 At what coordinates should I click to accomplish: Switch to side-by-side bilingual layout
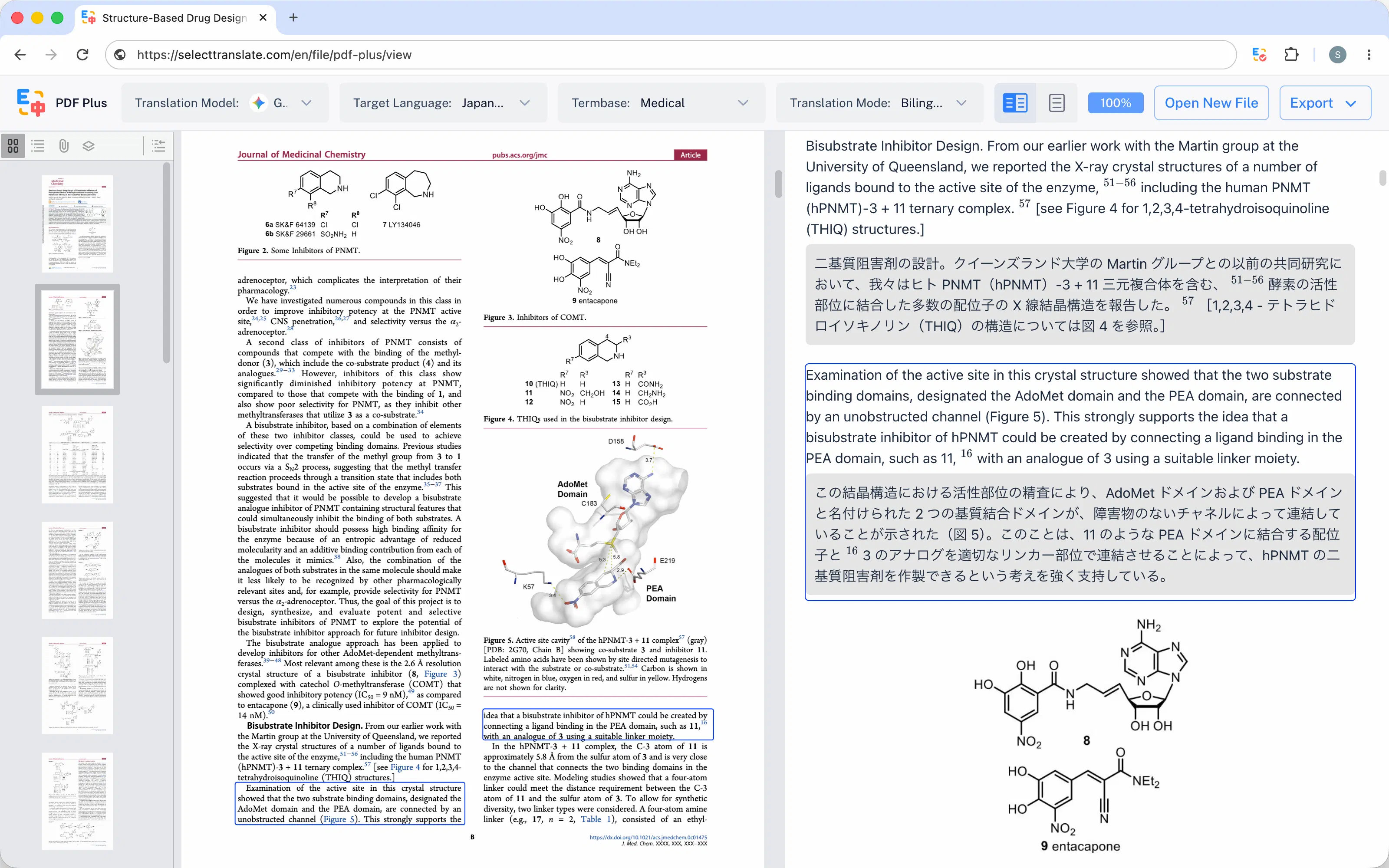pos(1015,103)
